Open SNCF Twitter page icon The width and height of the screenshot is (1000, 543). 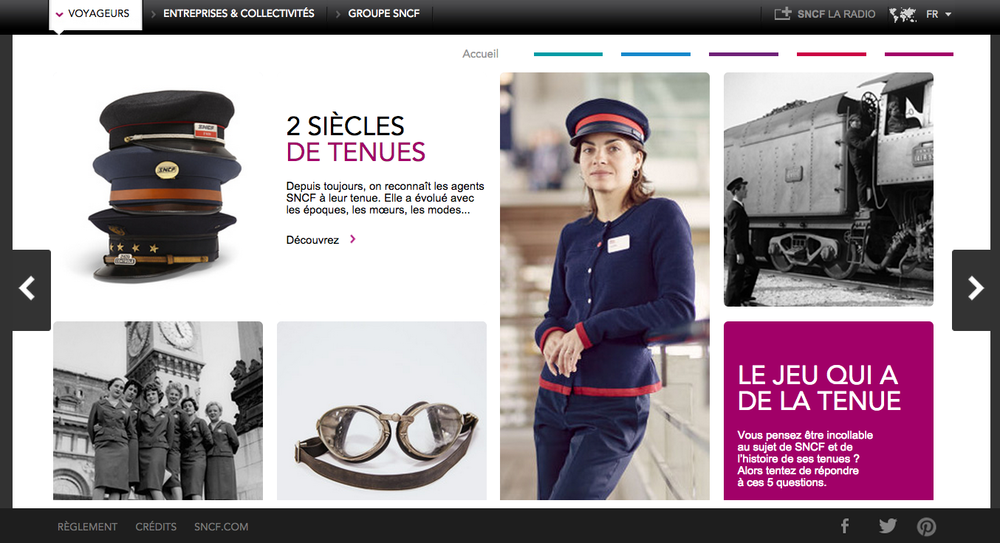887,526
